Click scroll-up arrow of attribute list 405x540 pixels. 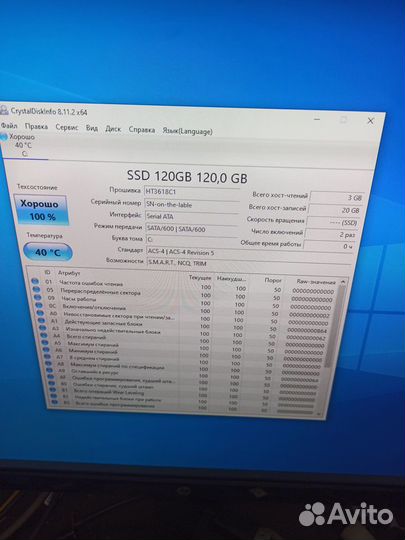[x=343, y=281]
